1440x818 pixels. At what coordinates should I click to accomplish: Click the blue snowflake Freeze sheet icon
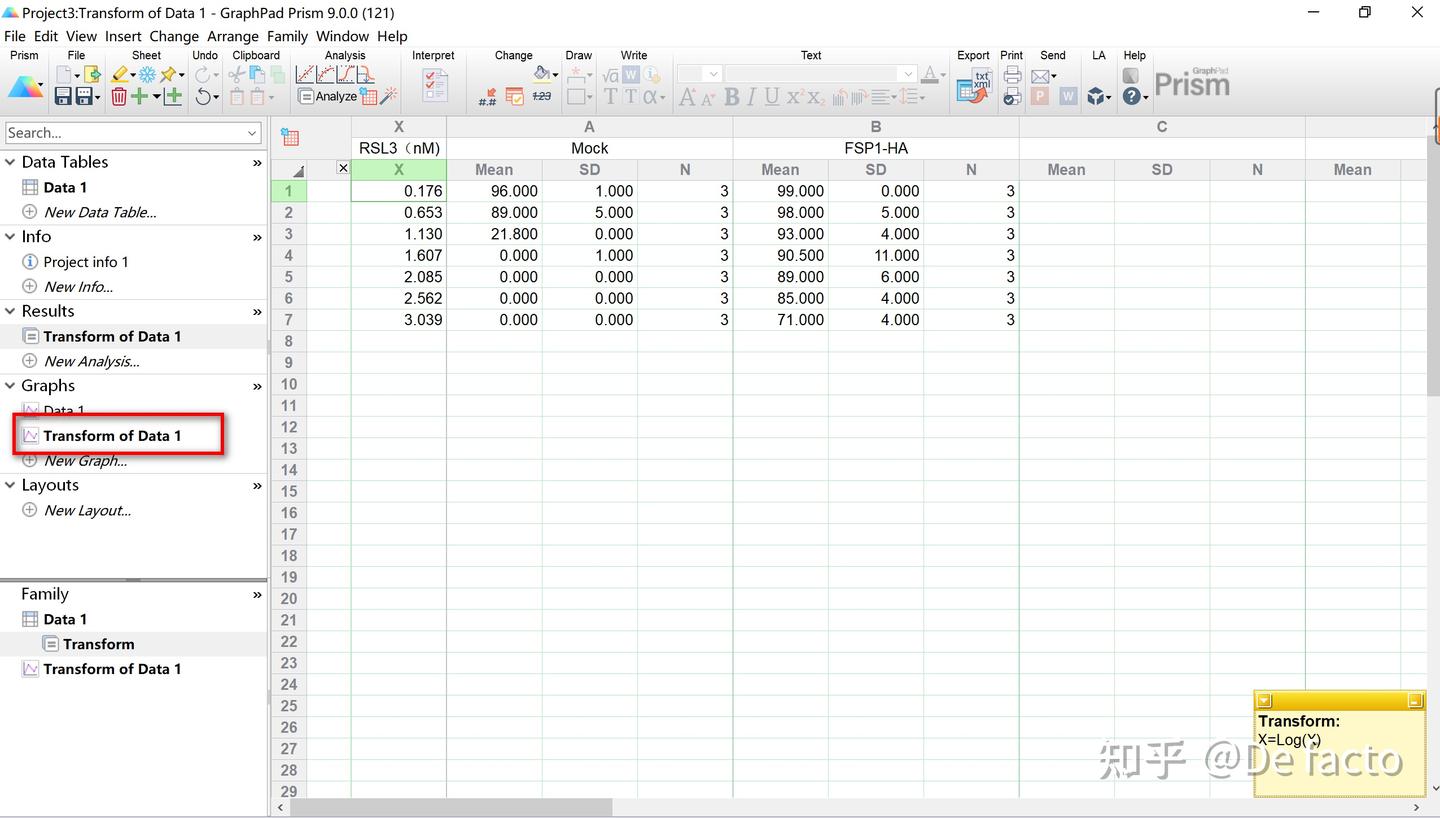[147, 74]
